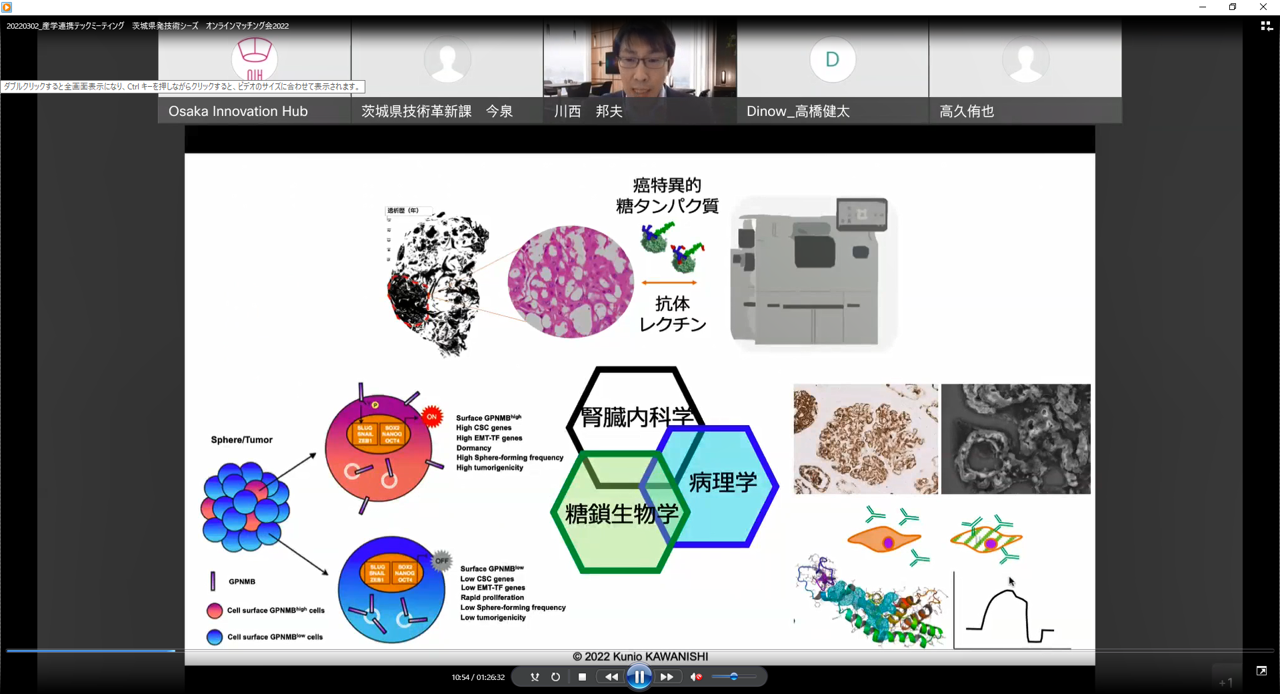Rewind the video
The image size is (1280, 694).
click(x=610, y=677)
